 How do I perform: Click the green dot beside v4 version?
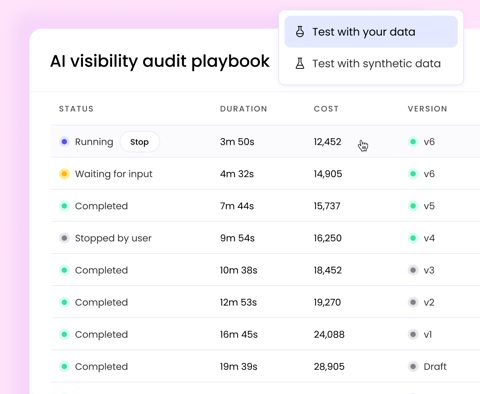point(413,238)
